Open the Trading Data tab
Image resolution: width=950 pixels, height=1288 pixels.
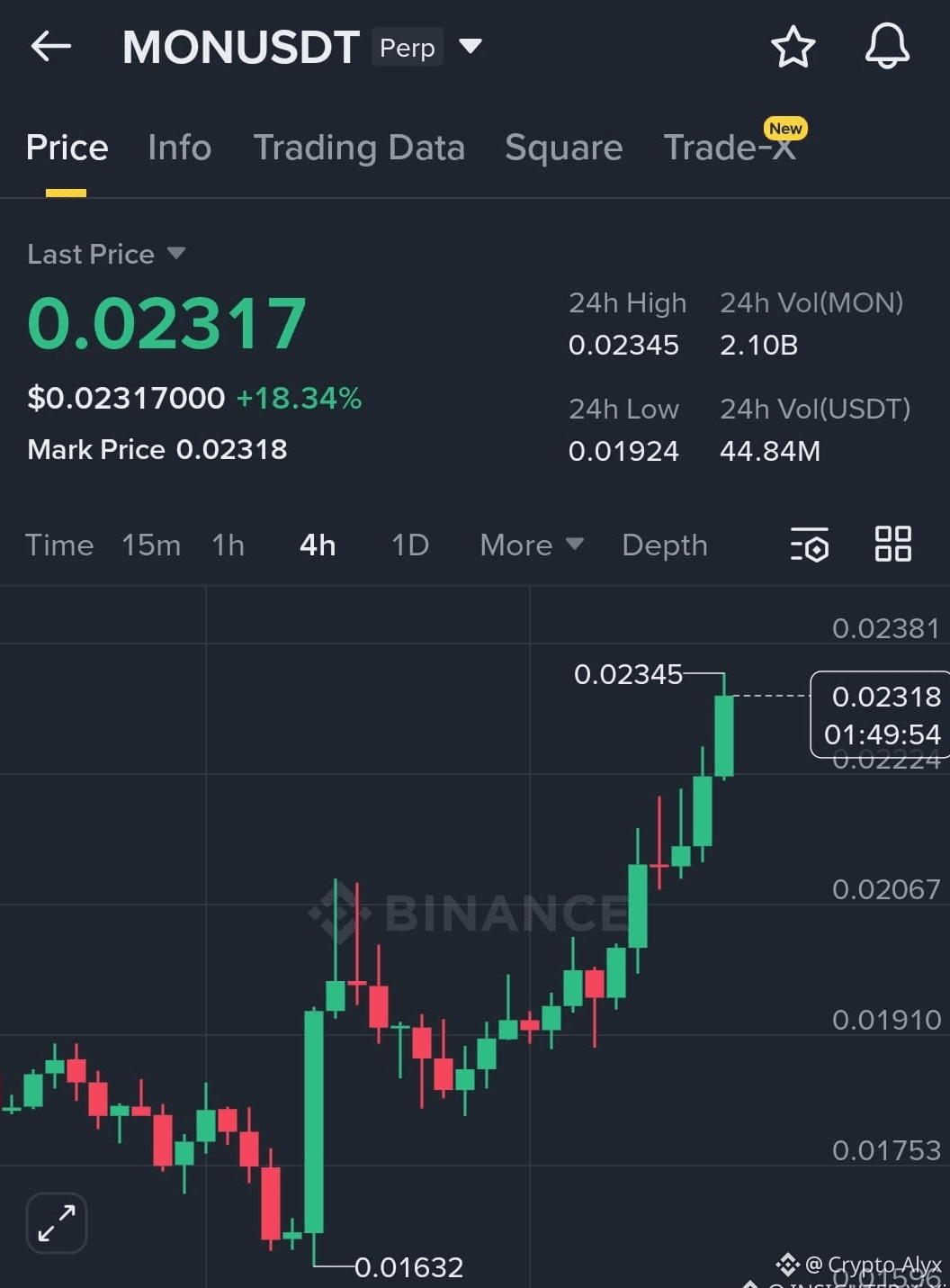point(359,148)
